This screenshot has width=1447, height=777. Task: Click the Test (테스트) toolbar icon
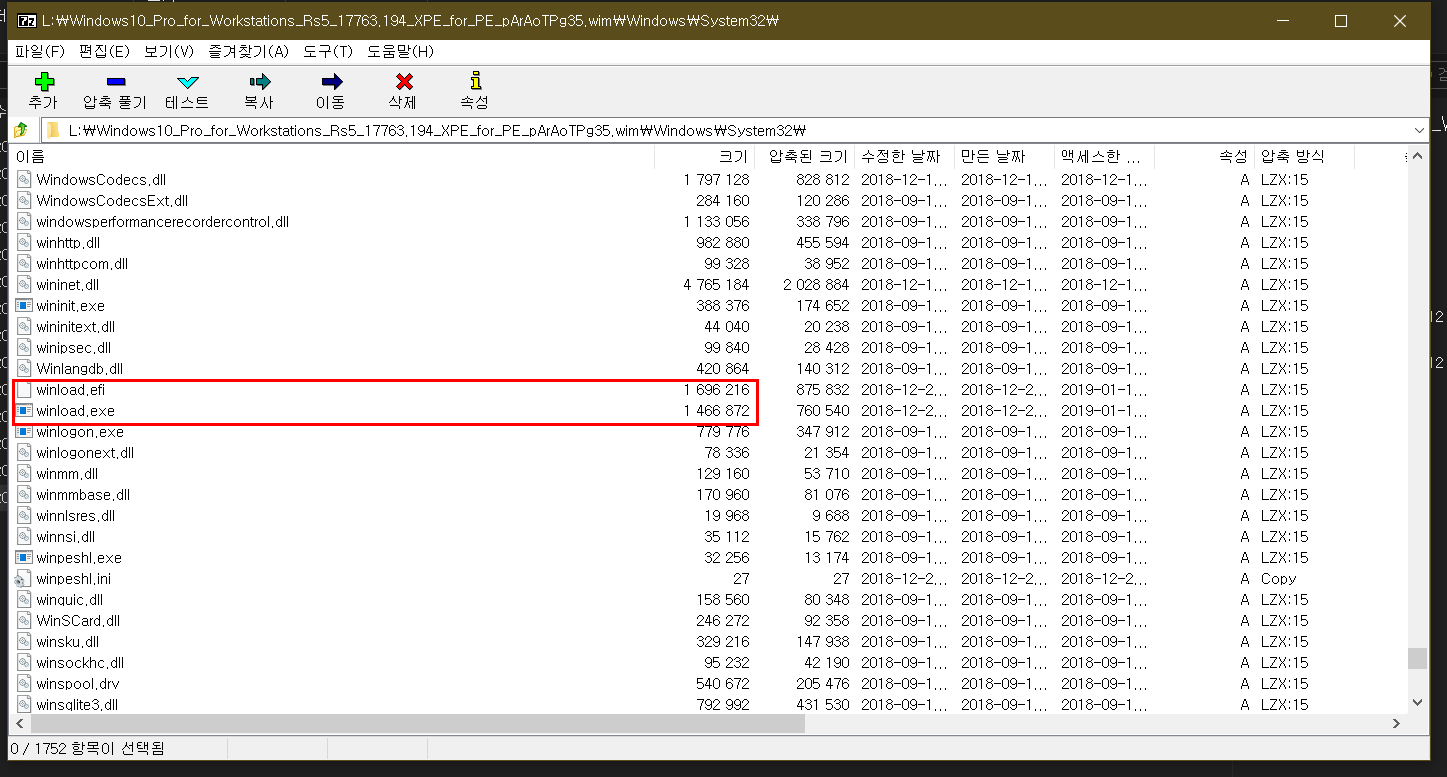click(187, 82)
